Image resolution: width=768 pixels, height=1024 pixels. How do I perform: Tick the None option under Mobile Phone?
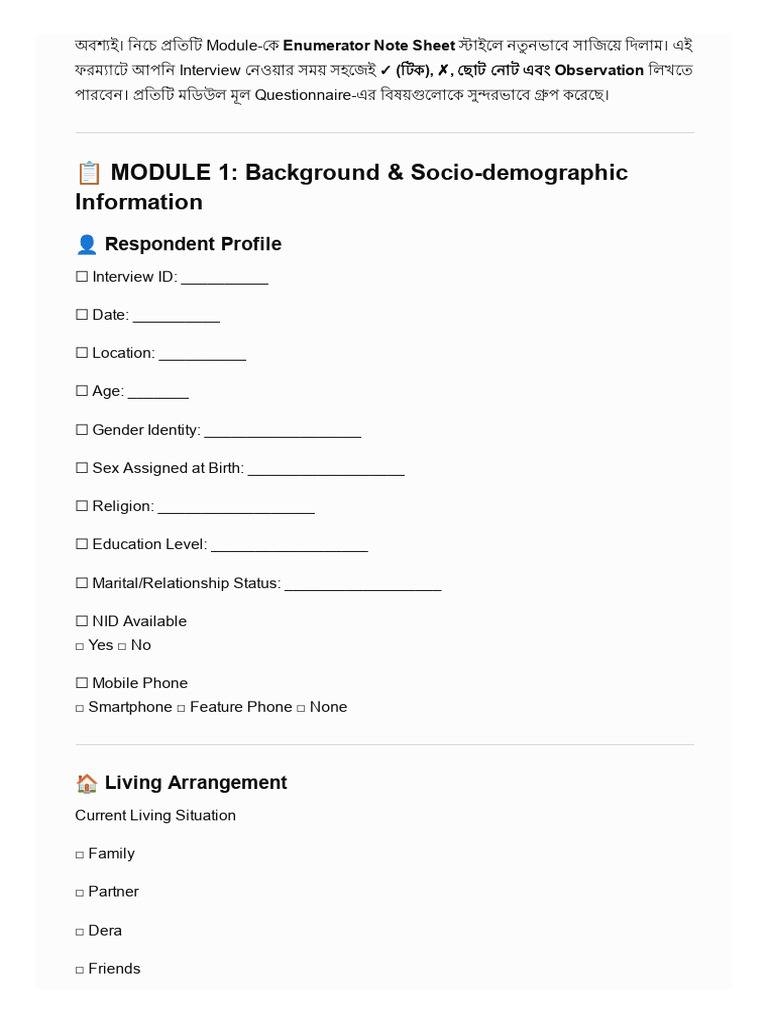tap(301, 709)
